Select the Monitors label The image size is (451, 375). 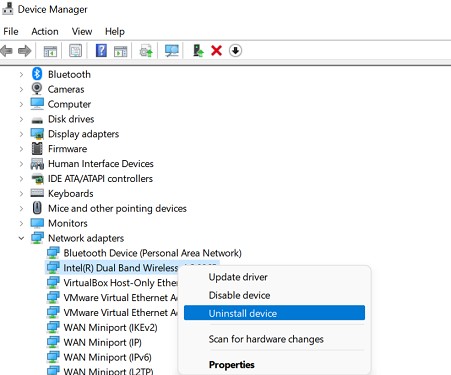(68, 223)
